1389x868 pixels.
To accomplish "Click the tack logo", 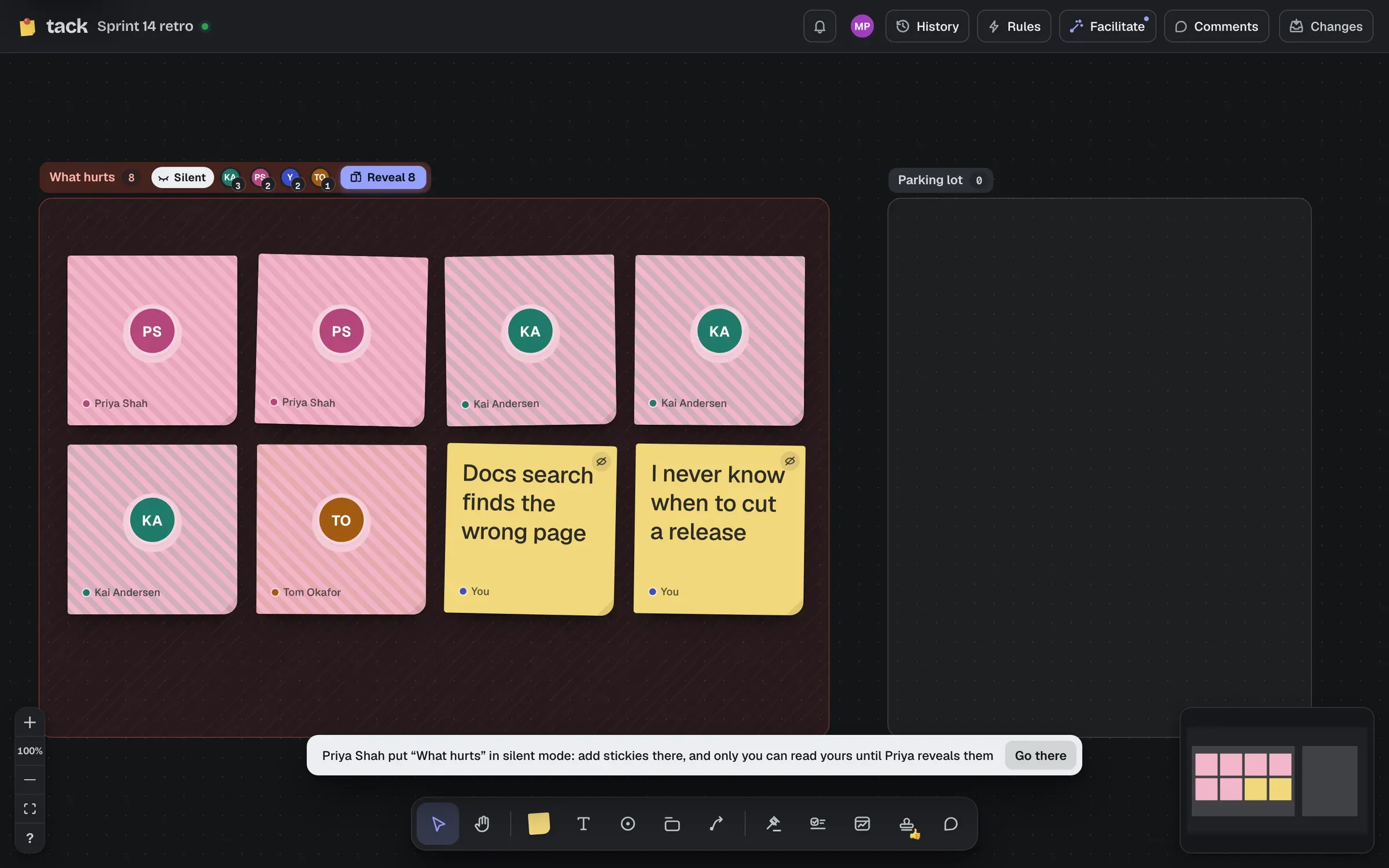I will 53,26.
